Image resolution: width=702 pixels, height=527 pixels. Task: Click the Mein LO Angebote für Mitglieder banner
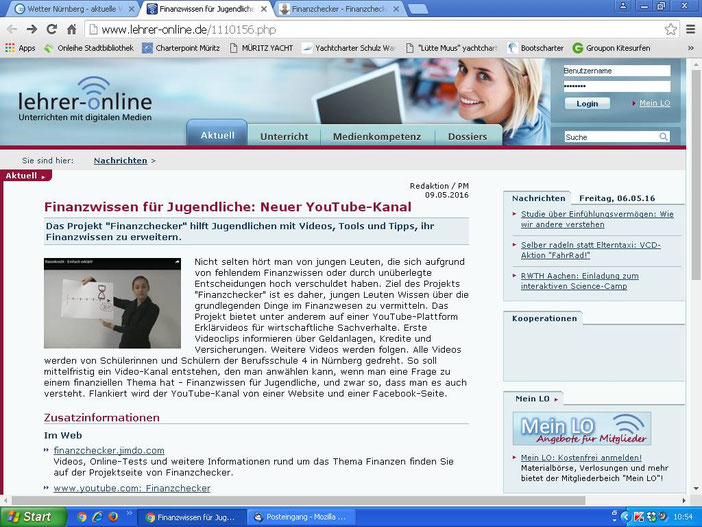click(582, 429)
